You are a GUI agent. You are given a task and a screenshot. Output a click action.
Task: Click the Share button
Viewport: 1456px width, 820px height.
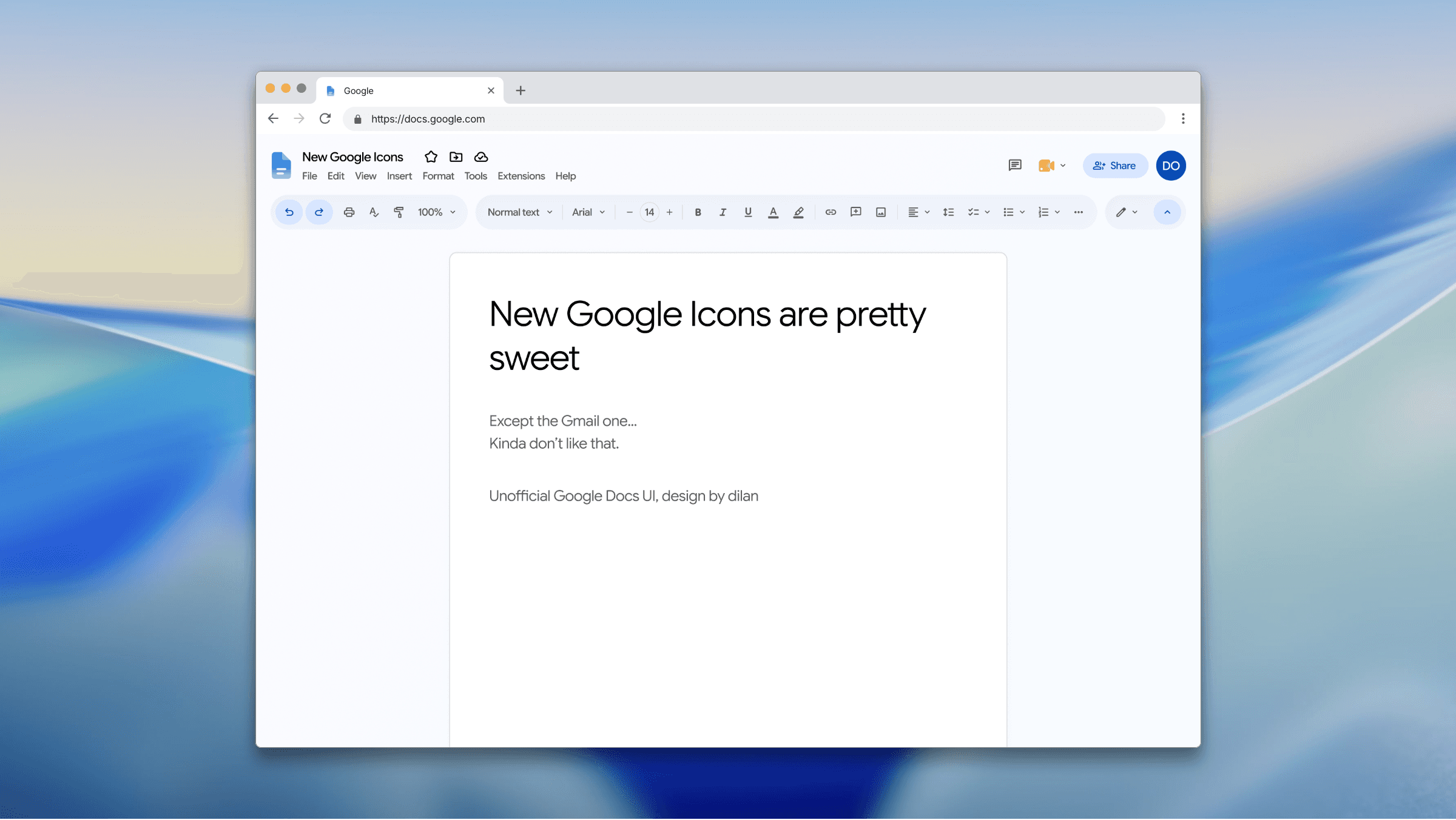pos(1115,166)
